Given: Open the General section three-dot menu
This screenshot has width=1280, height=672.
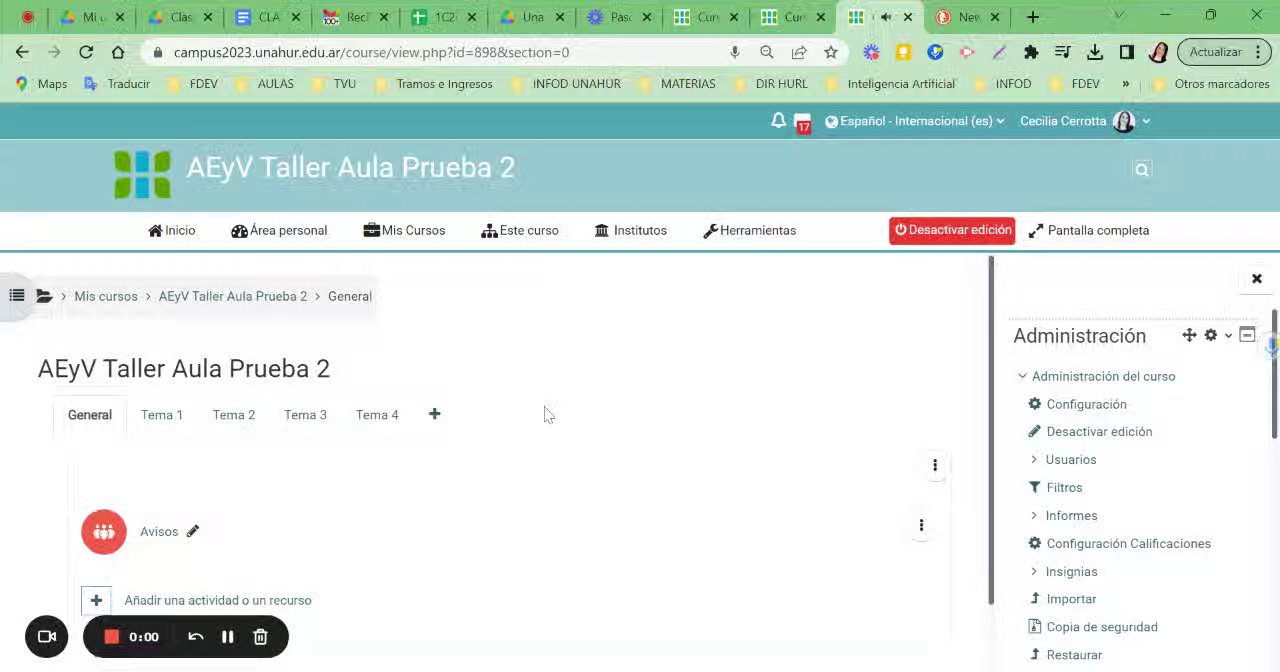Looking at the screenshot, I should point(935,465).
